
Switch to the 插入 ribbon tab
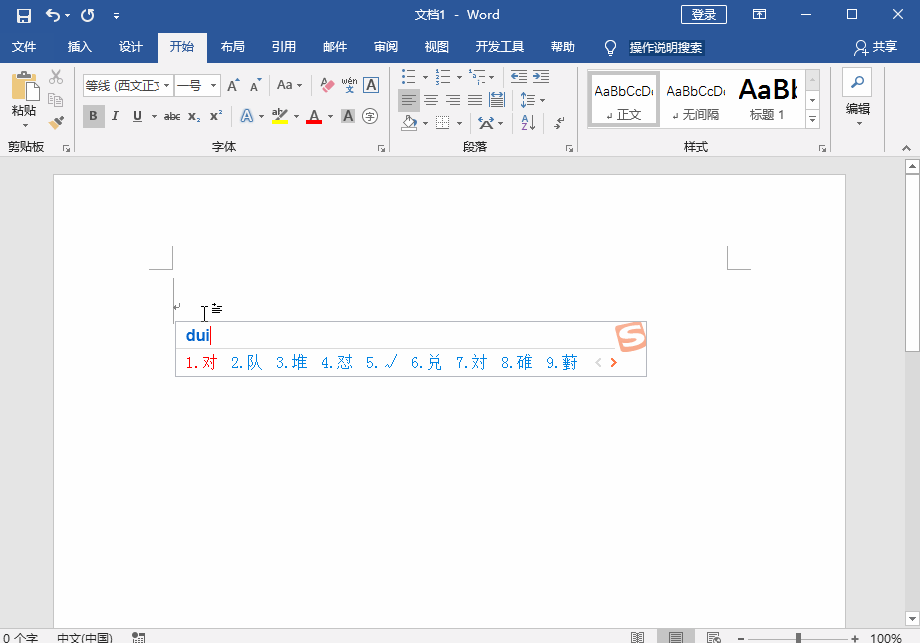coord(78,46)
